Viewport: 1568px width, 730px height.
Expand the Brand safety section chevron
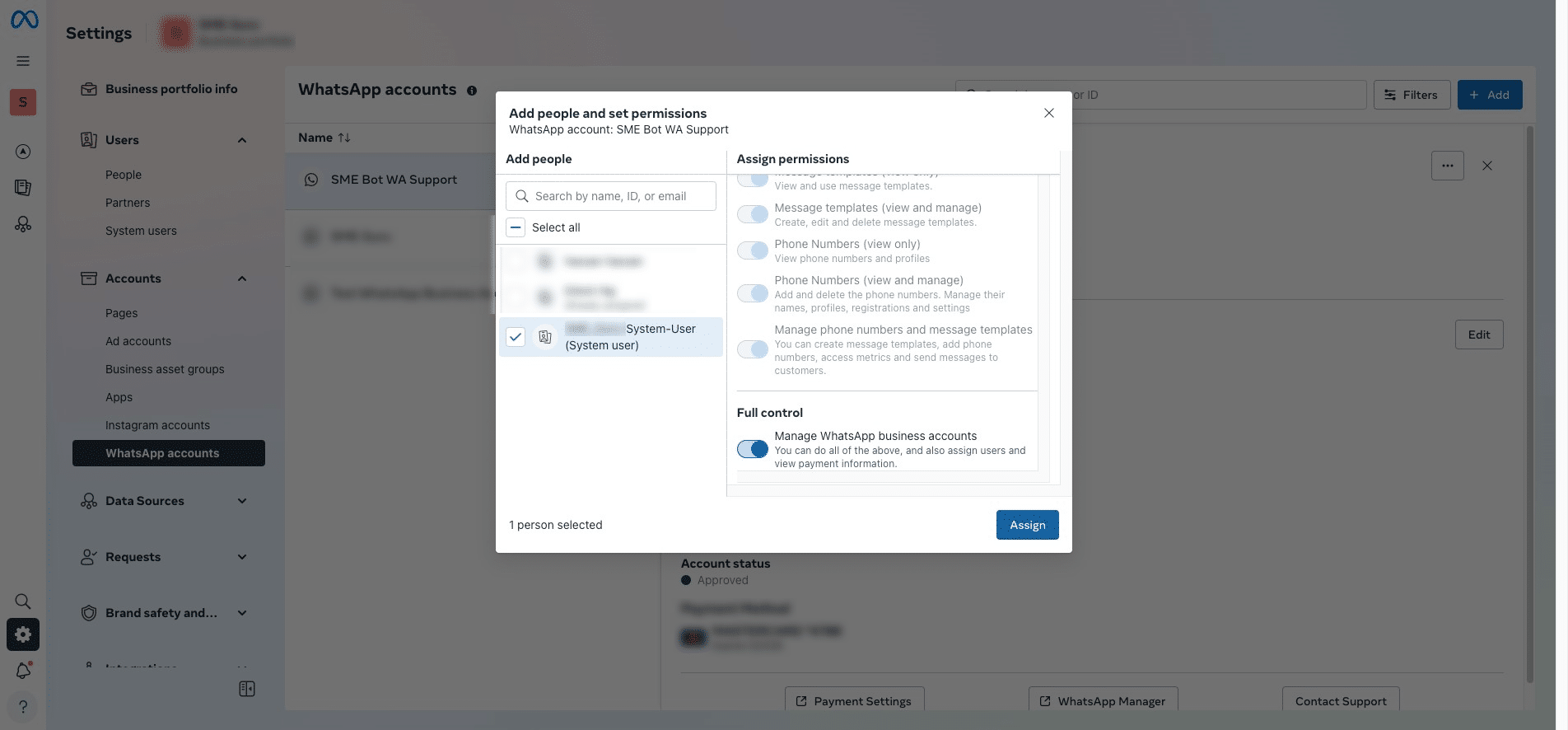pyautogui.click(x=242, y=613)
